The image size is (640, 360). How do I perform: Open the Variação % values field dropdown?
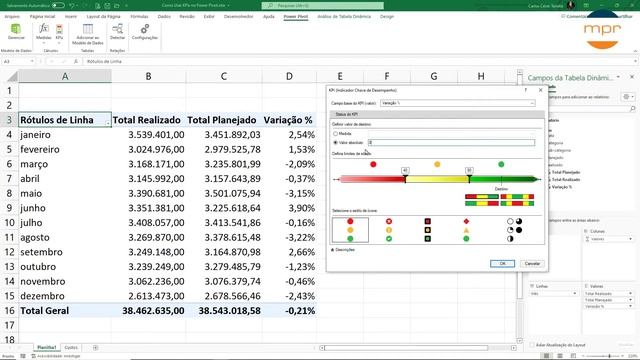click(x=630, y=306)
